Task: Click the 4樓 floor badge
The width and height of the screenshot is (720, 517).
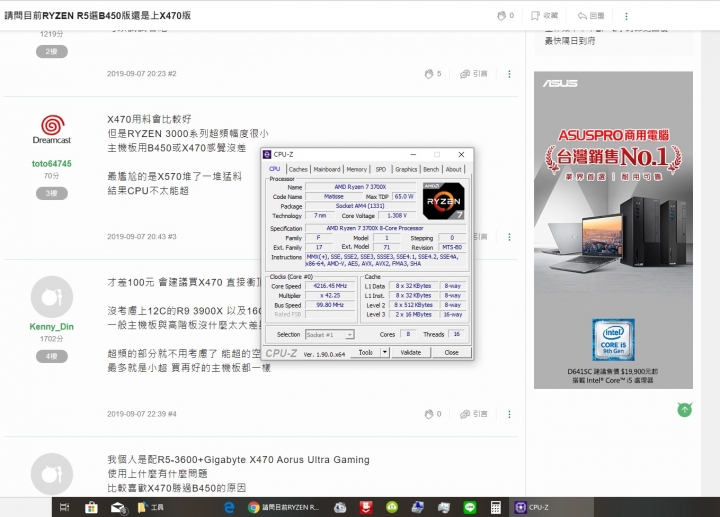Action: point(52,356)
